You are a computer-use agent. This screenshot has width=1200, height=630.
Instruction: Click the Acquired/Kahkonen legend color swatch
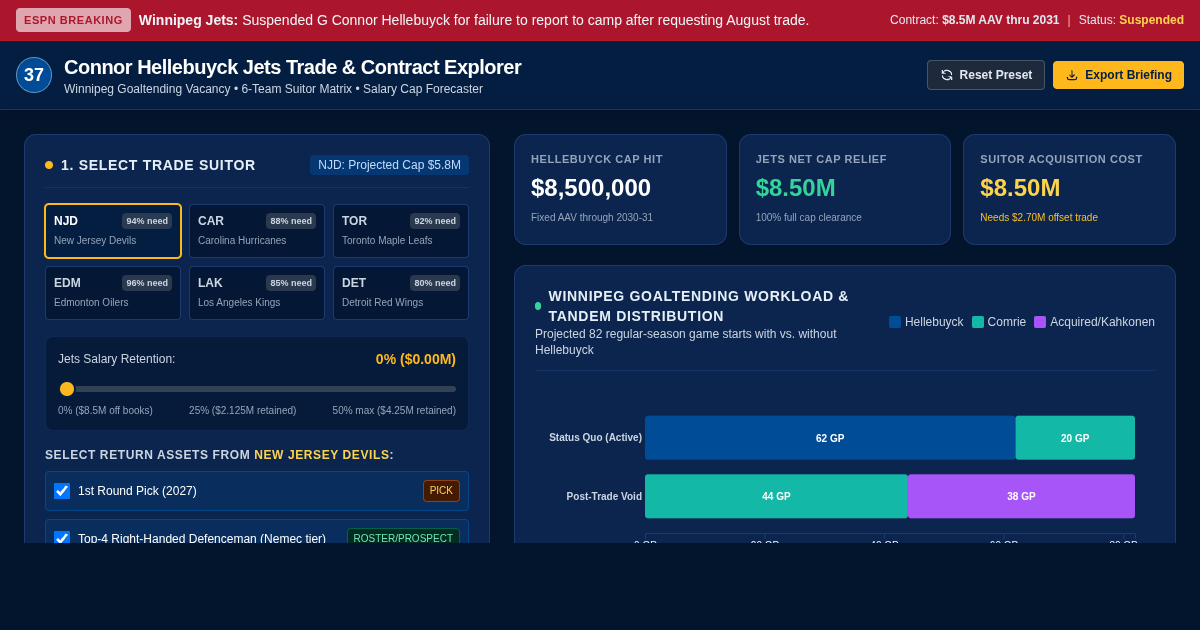click(x=1040, y=322)
